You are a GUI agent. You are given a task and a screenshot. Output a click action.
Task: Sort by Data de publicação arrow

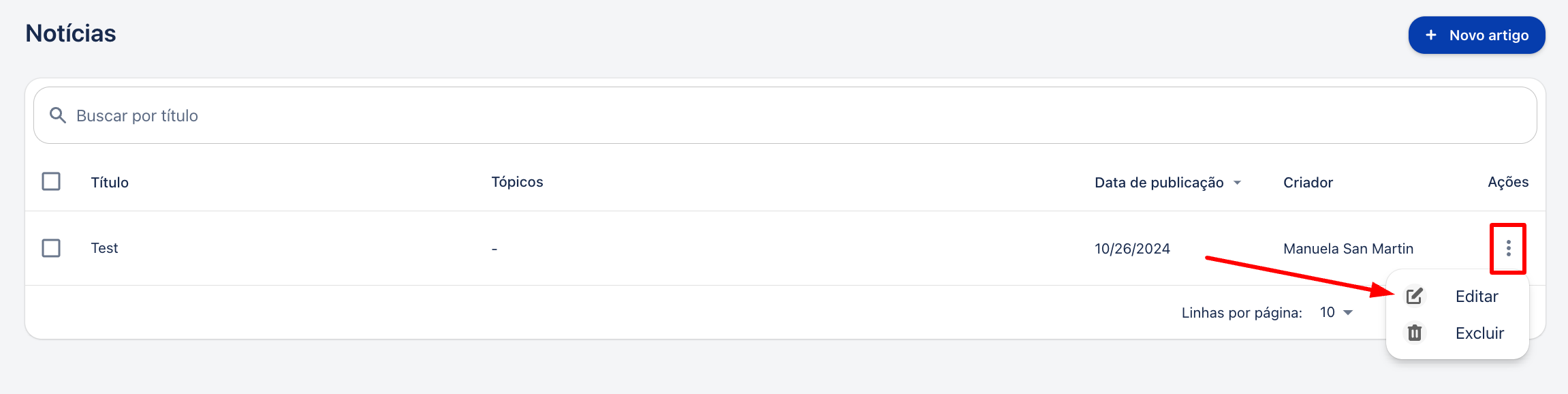(1237, 183)
